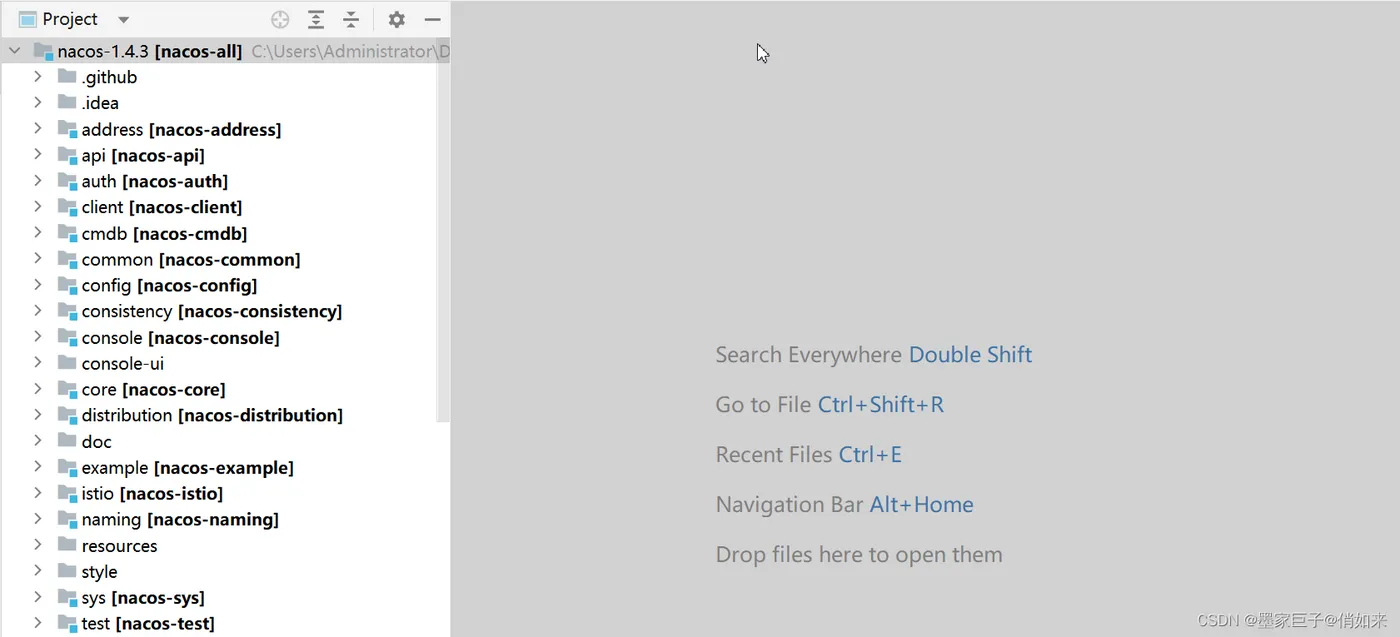Select the naming [nacos-naming] module
Screen dimensions: 1400x637
[x=179, y=519]
